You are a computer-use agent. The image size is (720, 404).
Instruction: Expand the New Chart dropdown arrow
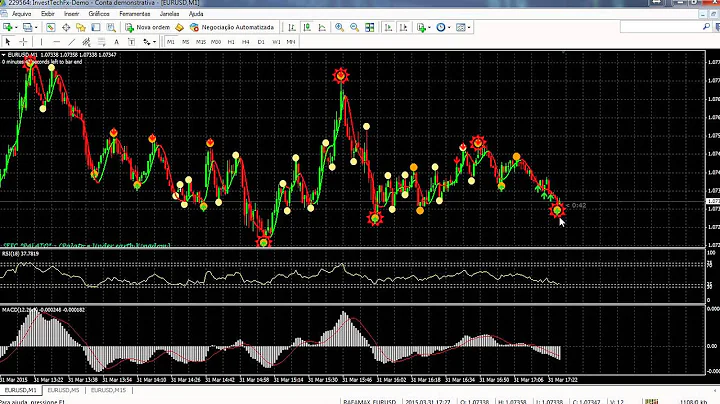click(16, 28)
